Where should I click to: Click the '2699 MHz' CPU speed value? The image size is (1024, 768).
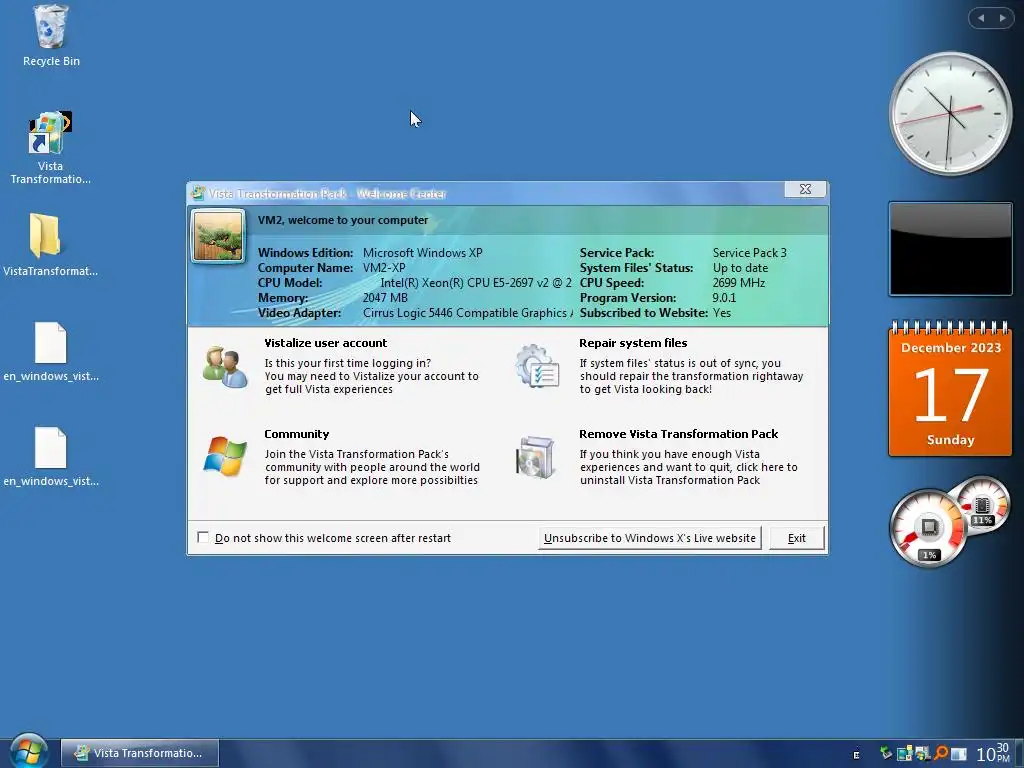pyautogui.click(x=739, y=283)
